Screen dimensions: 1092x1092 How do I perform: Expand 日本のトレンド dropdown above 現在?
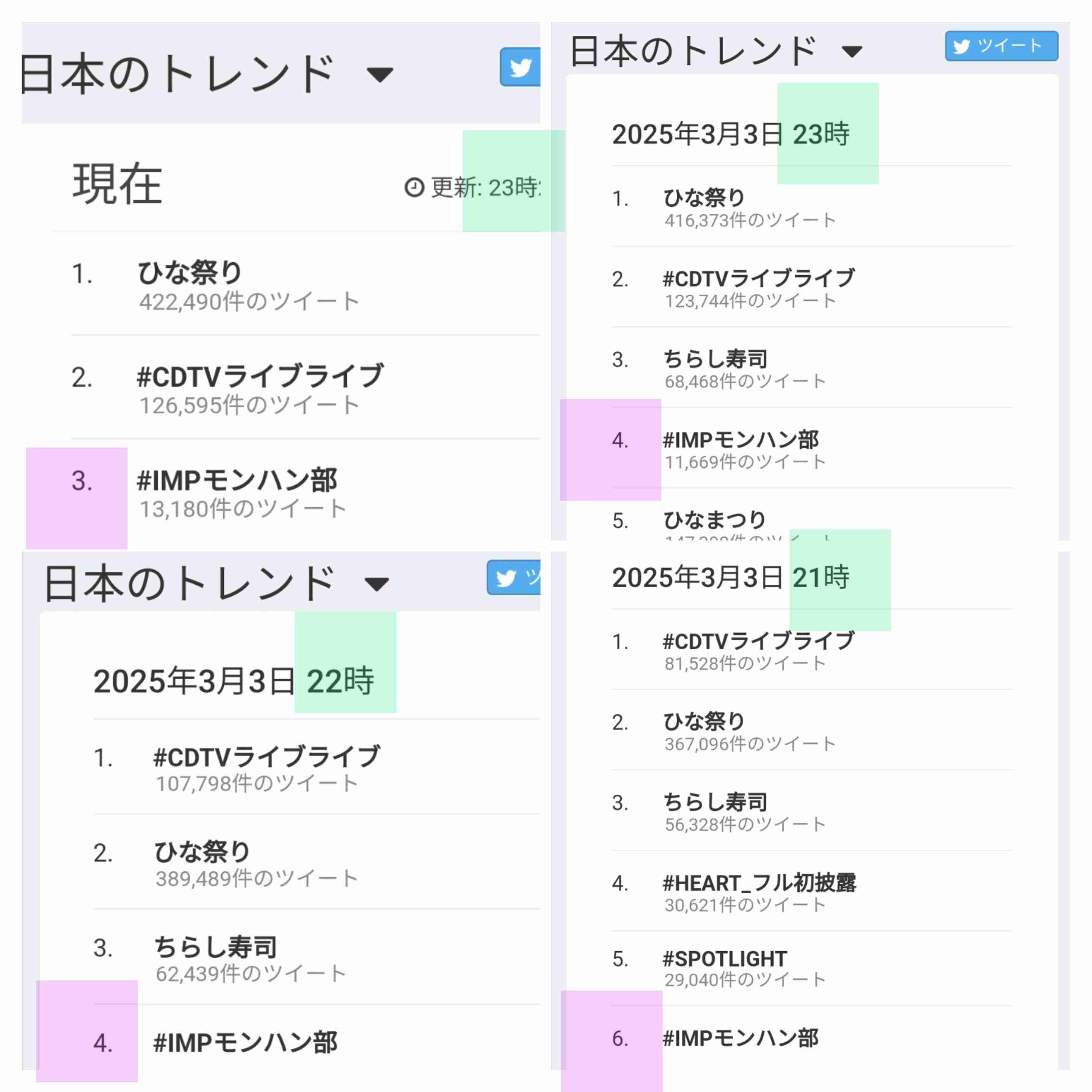(379, 74)
